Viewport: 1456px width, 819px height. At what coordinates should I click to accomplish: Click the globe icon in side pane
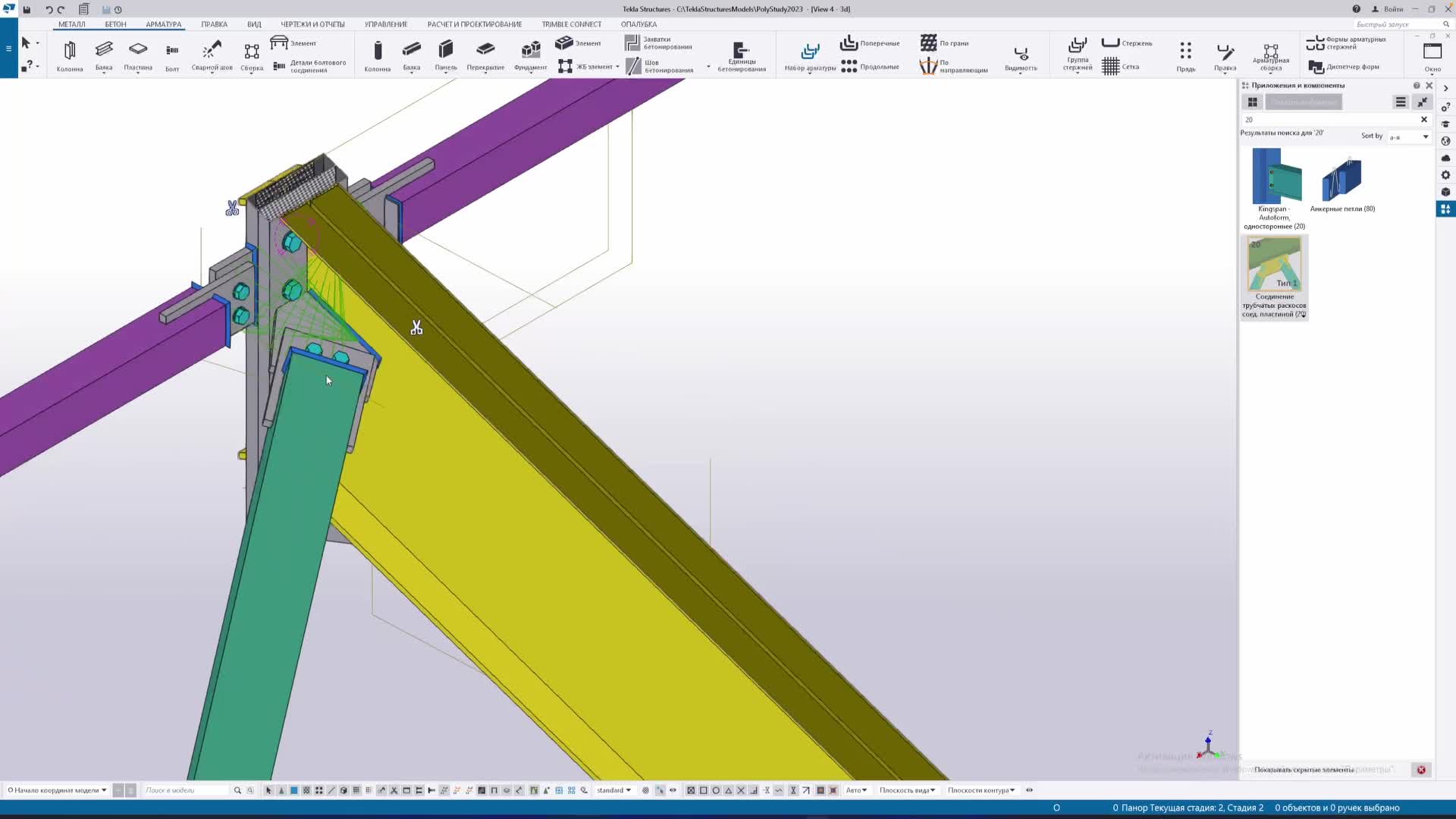click(x=1445, y=141)
